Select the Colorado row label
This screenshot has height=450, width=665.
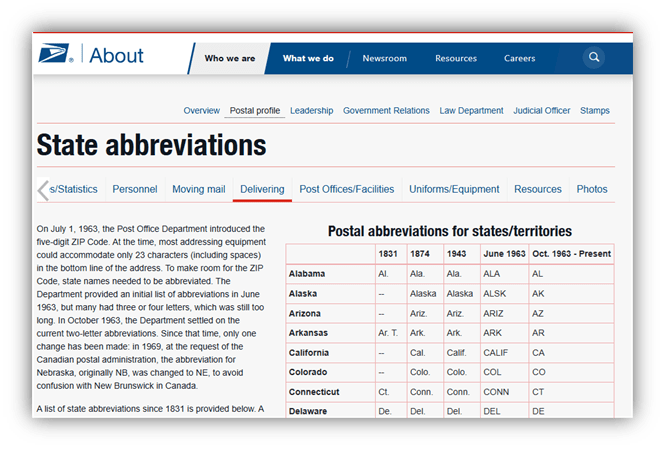tap(308, 372)
